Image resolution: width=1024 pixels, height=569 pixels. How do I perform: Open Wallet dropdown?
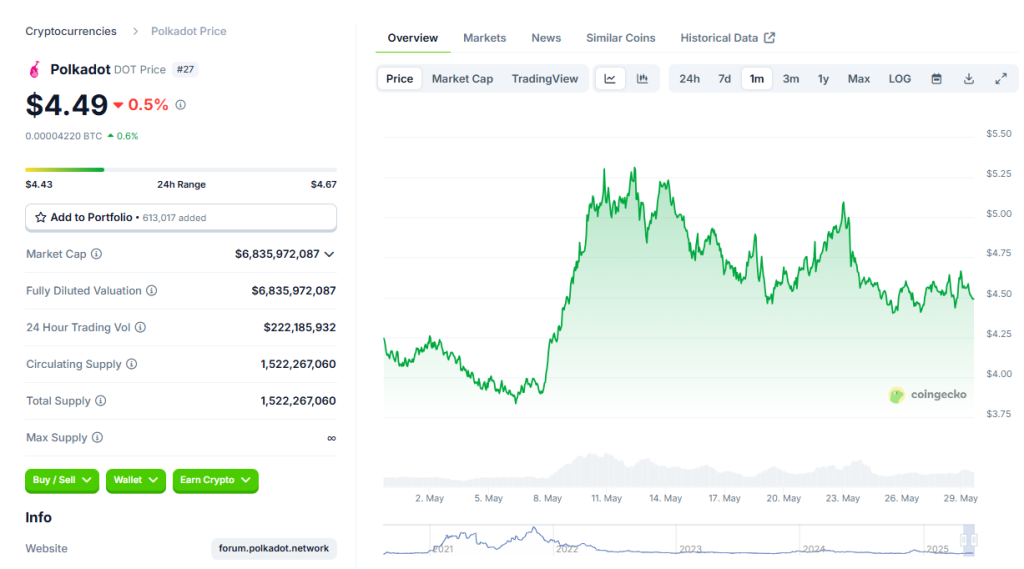pos(136,480)
